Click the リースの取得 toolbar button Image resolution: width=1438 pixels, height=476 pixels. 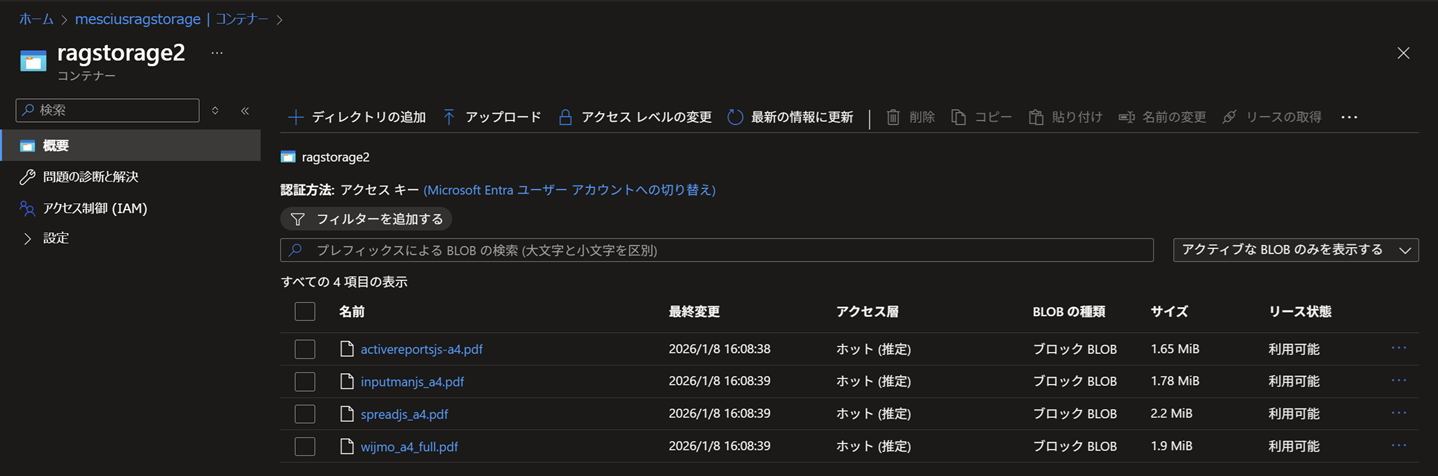[1271, 117]
